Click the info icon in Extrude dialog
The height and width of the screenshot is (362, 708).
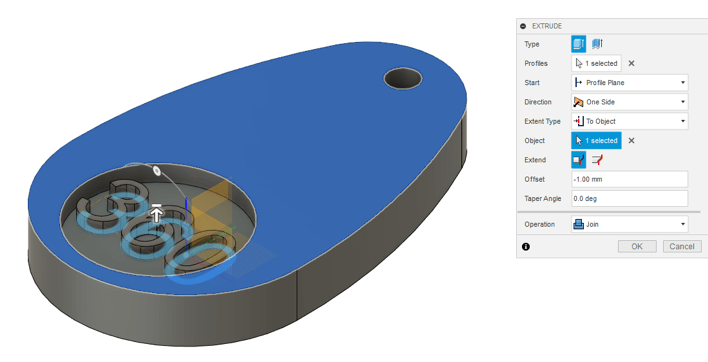click(x=526, y=246)
